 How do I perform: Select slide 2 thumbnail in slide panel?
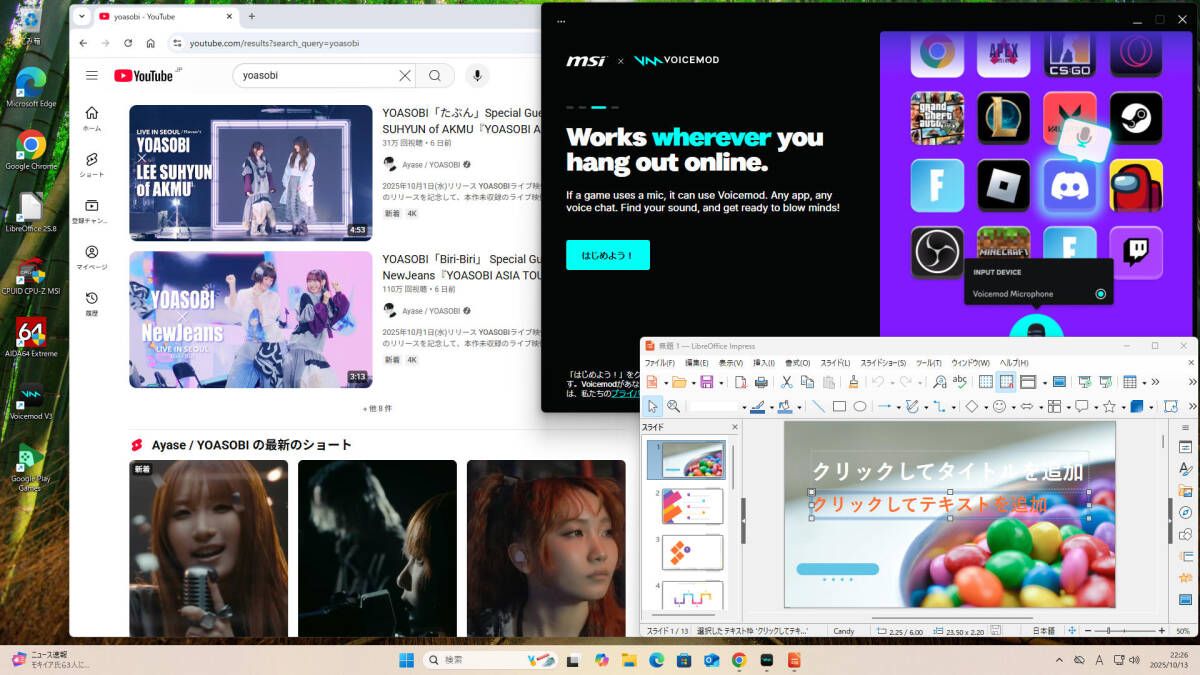tap(692, 506)
